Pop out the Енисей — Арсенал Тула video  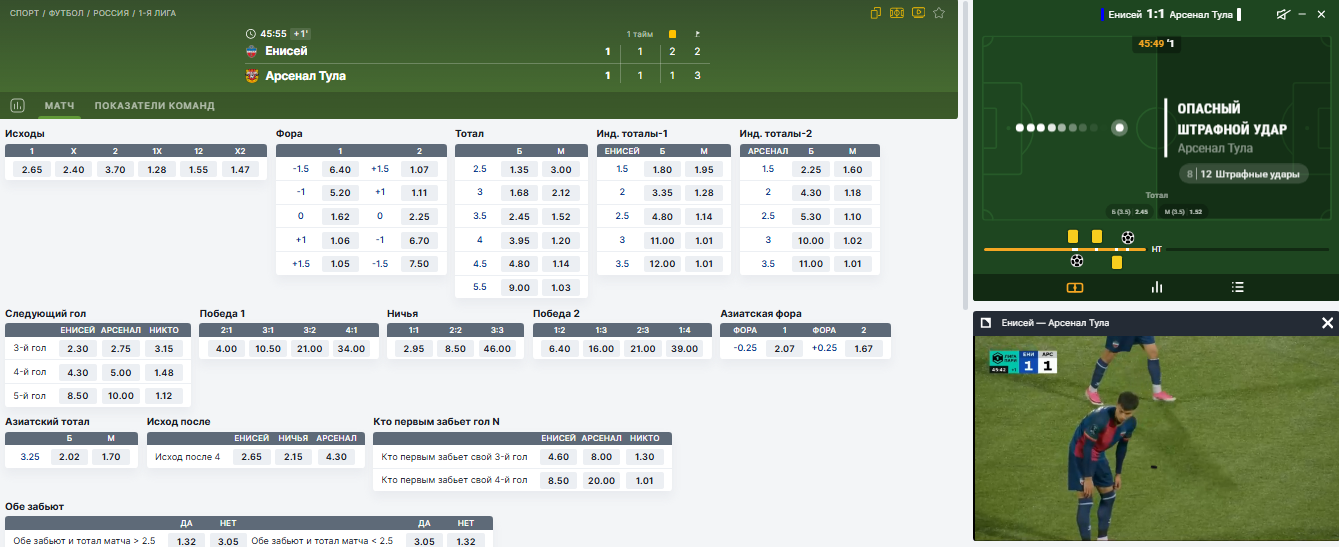tap(985, 323)
